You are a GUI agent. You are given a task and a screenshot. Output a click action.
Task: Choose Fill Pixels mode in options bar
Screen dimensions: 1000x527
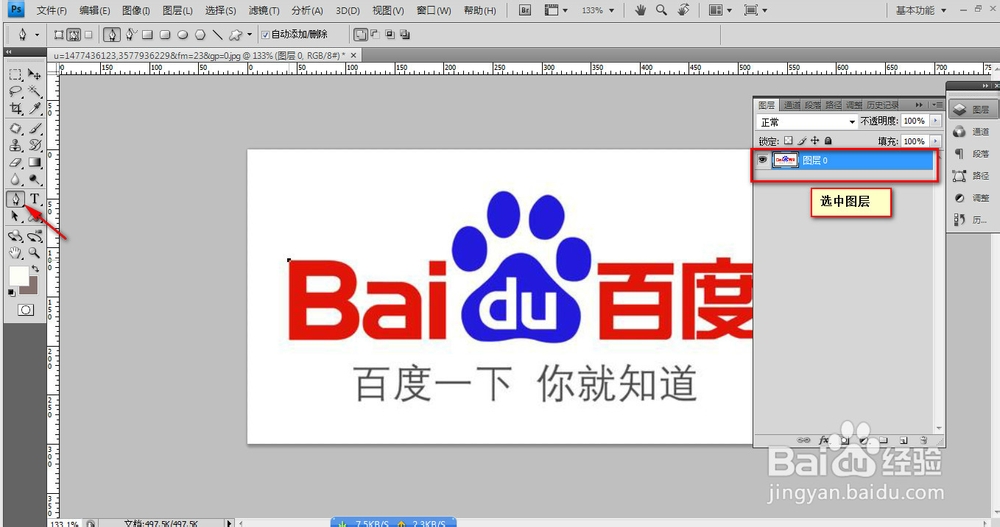pos(89,34)
